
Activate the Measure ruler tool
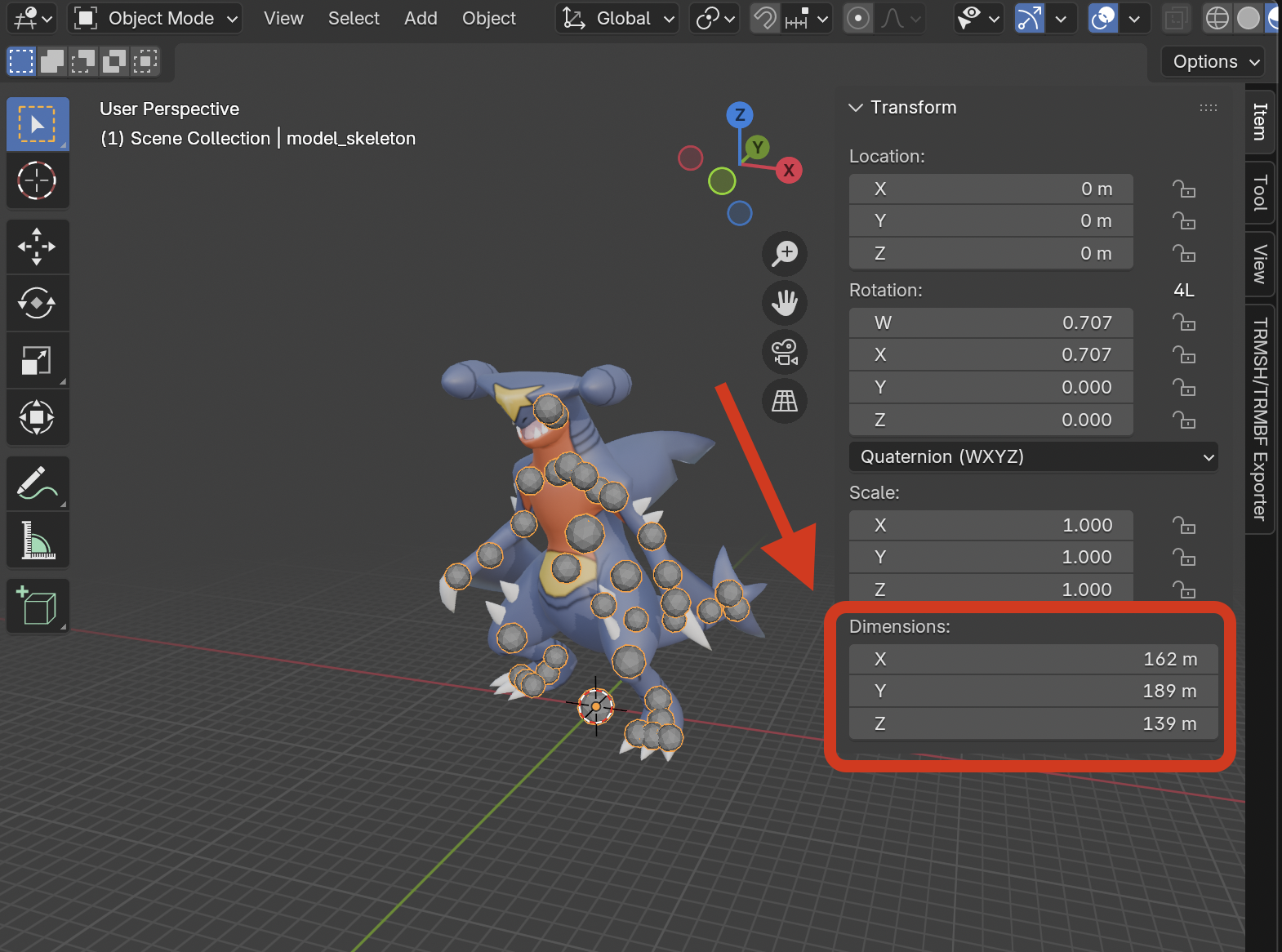[x=38, y=540]
